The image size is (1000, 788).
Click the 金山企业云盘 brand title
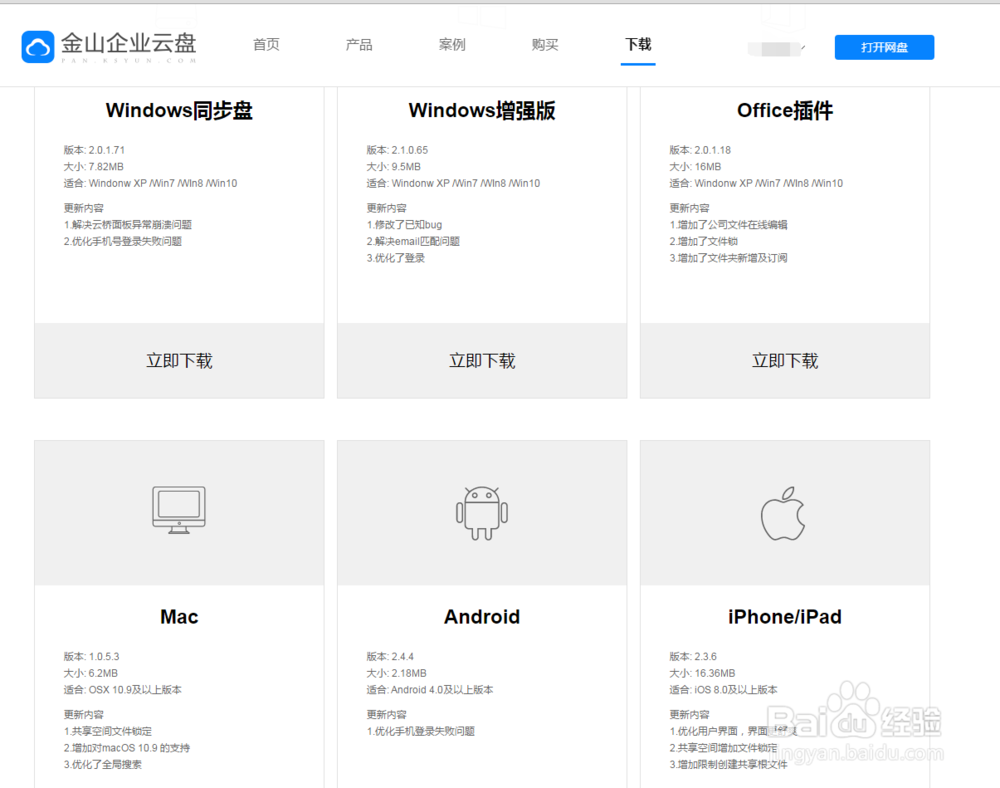click(x=129, y=43)
